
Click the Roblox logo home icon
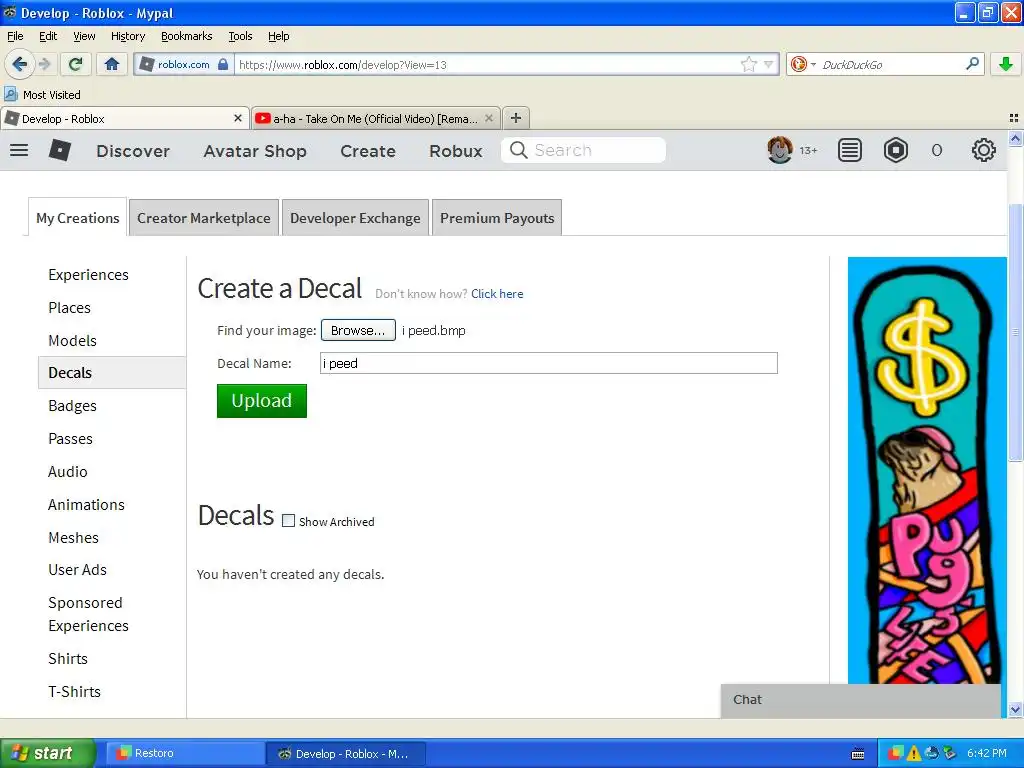59,151
